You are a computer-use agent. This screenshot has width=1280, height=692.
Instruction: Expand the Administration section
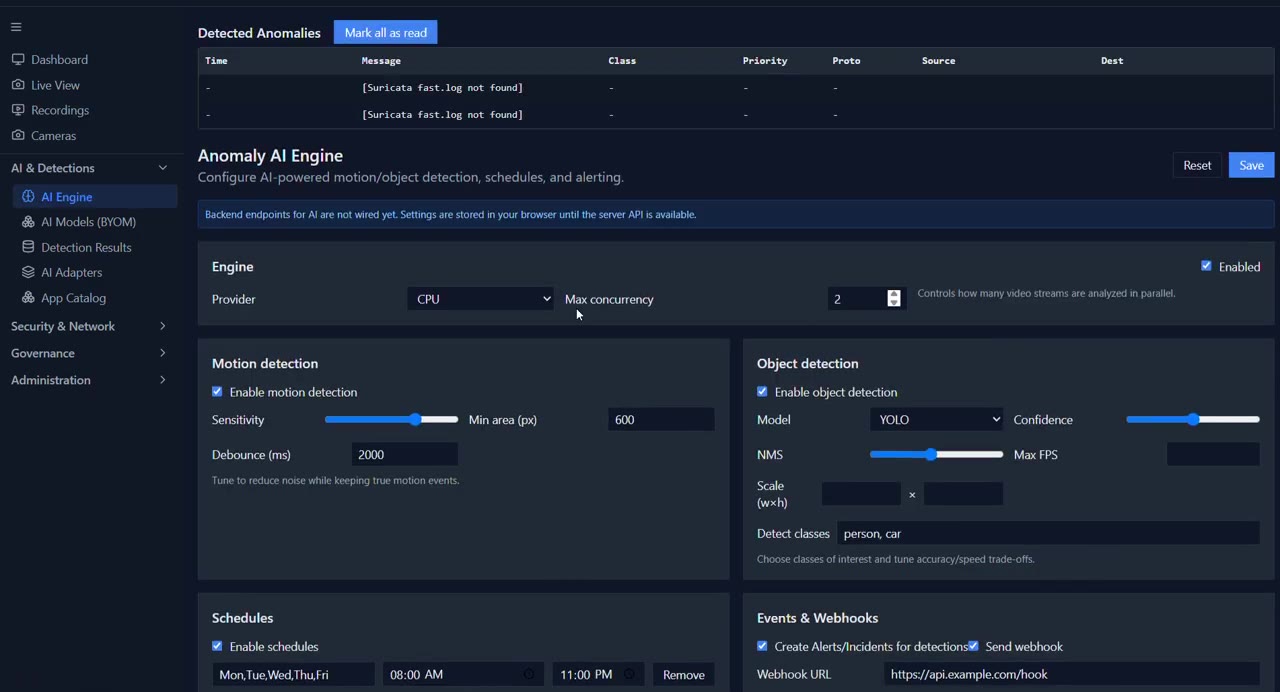162,380
